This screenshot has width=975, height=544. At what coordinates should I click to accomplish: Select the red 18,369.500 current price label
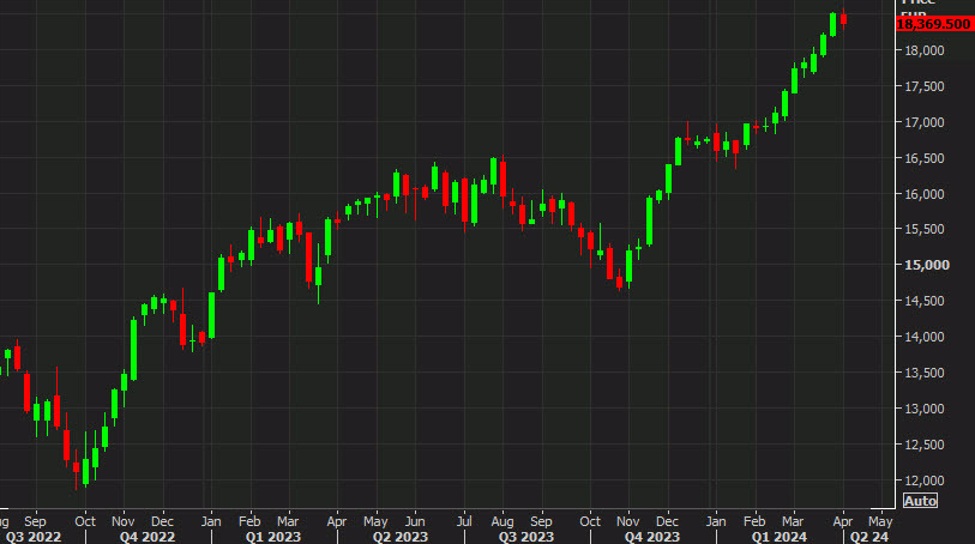(x=934, y=24)
